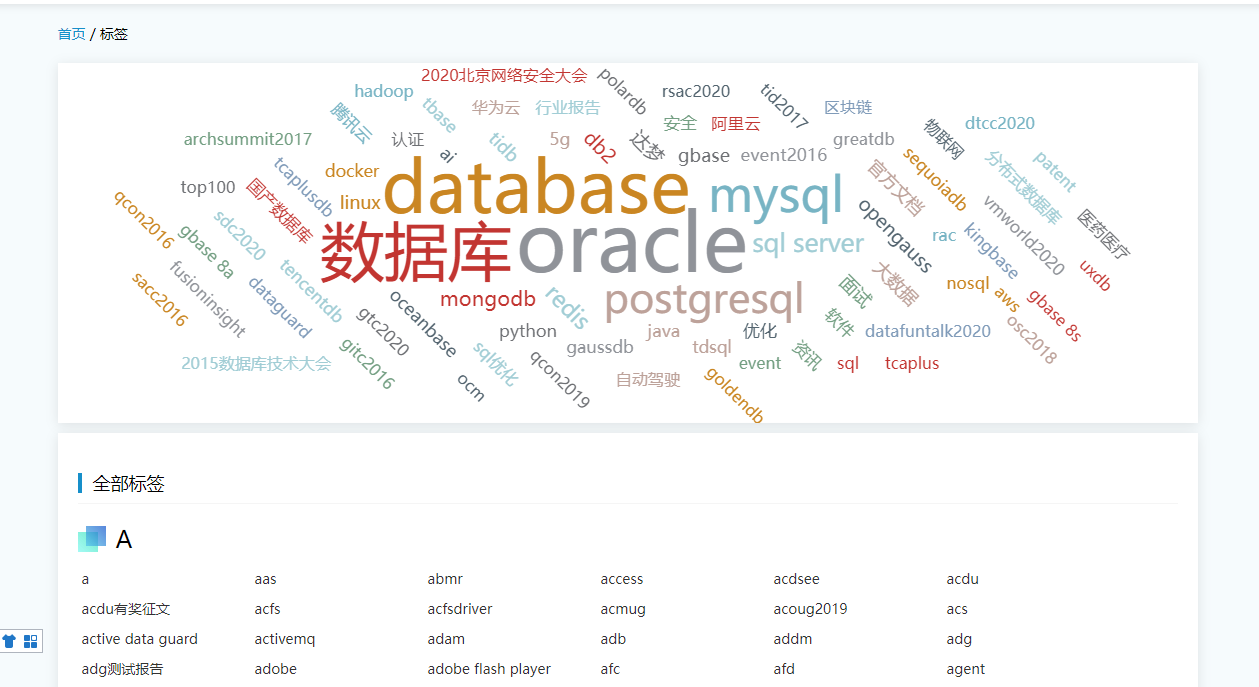Viewport: 1259px width, 687px height.
Task: Select the 'mysql' tag in word cloud
Action: pyautogui.click(x=776, y=197)
